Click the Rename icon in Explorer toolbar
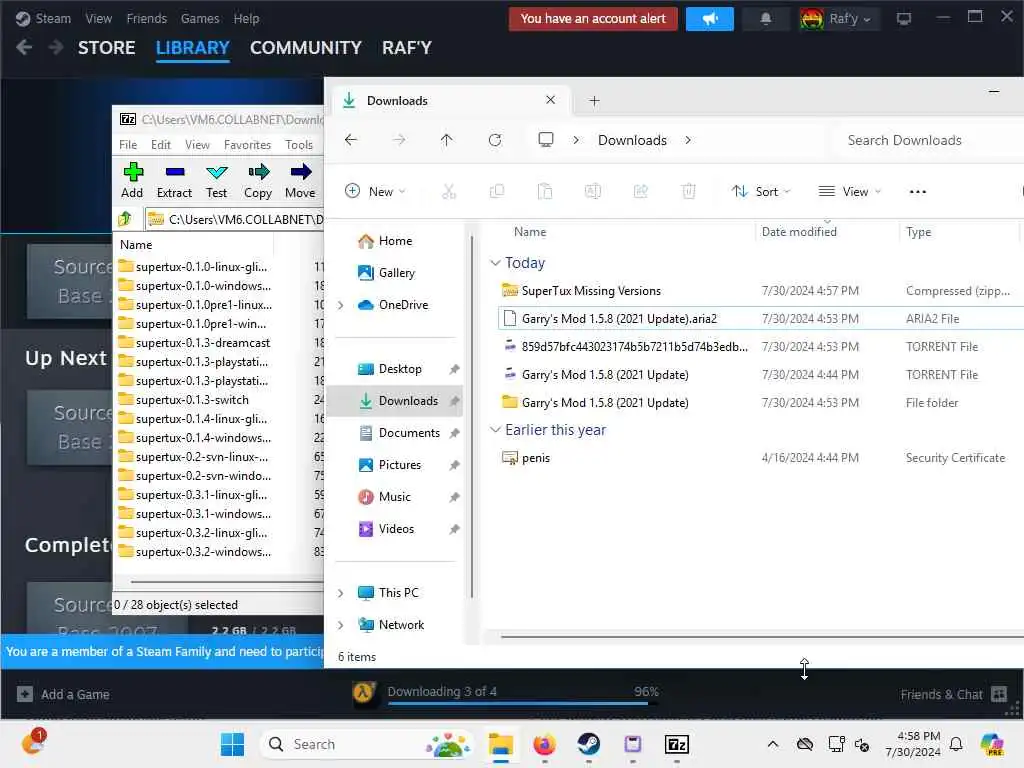 click(593, 191)
